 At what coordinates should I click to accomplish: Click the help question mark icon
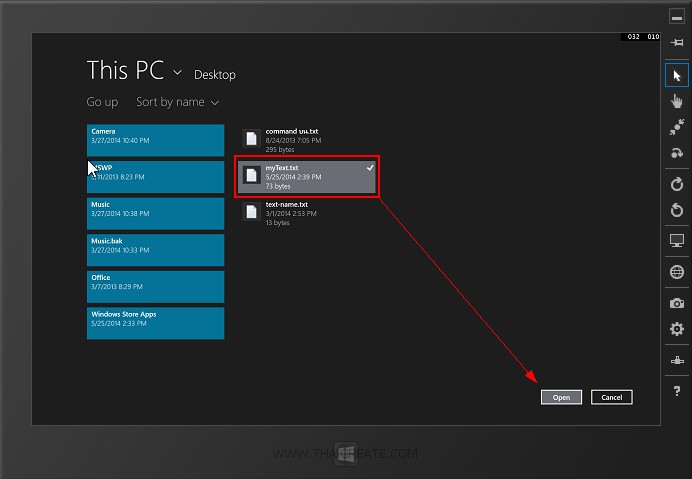point(677,391)
